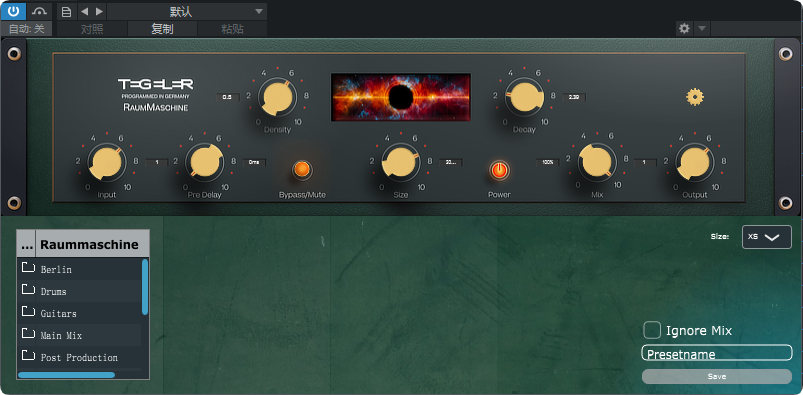Open plugin settings golden gear icon
The image size is (803, 395).
coord(695,97)
